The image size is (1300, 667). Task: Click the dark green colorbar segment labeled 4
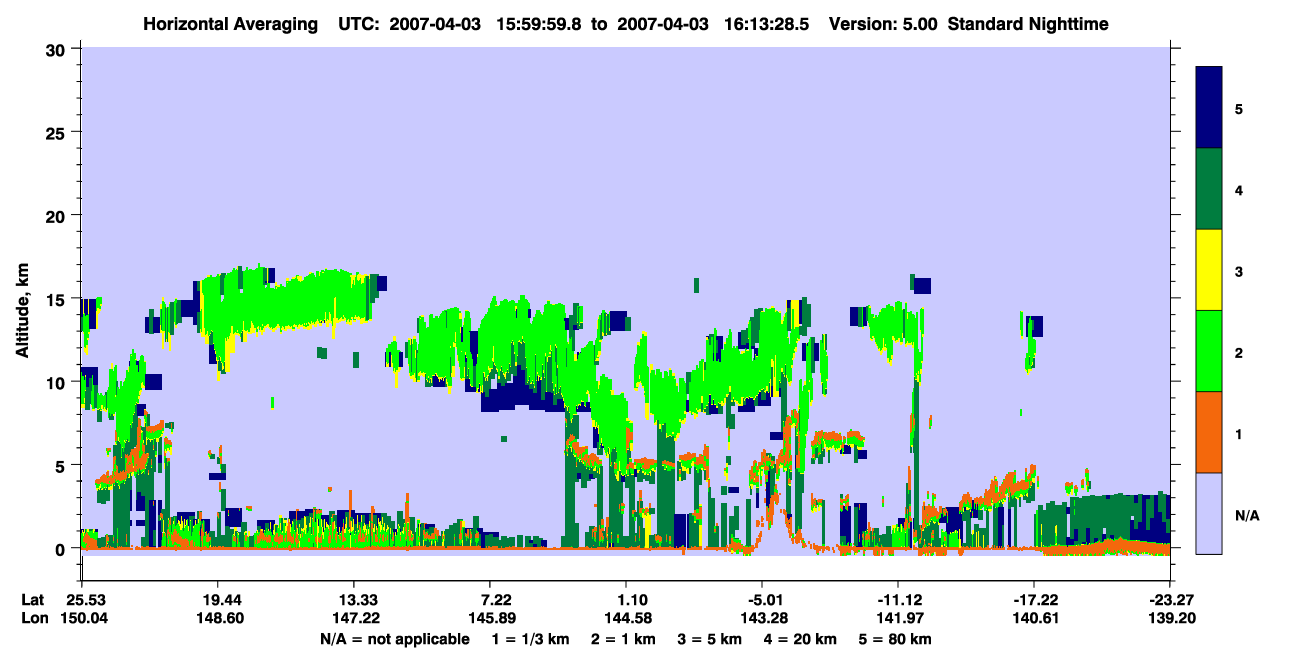(1208, 189)
